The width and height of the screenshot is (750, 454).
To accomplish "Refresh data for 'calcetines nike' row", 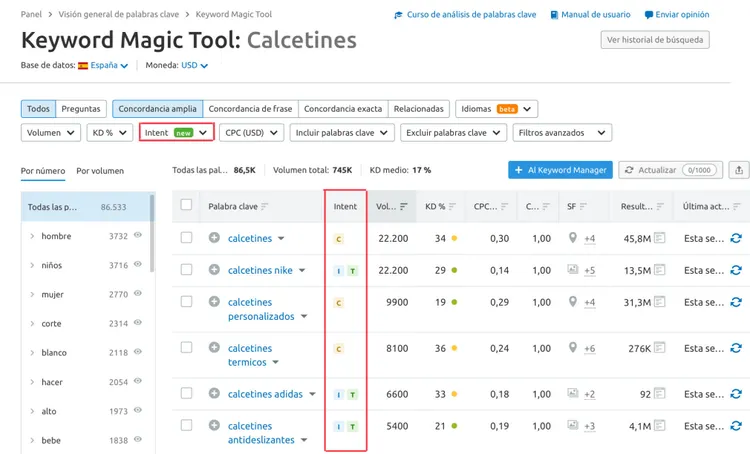I will pos(736,270).
